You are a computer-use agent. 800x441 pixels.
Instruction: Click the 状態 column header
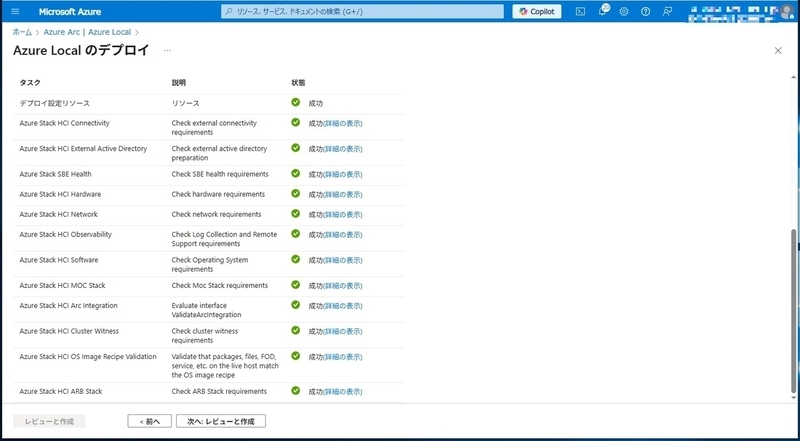pyautogui.click(x=298, y=83)
